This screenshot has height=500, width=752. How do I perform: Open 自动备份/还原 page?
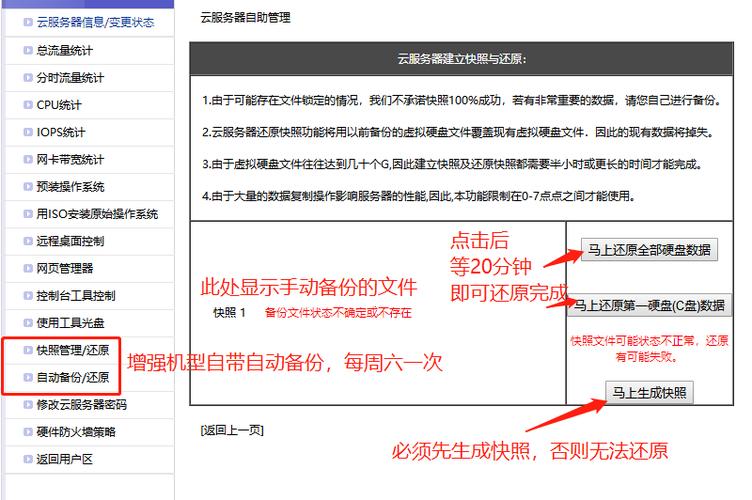(73, 378)
